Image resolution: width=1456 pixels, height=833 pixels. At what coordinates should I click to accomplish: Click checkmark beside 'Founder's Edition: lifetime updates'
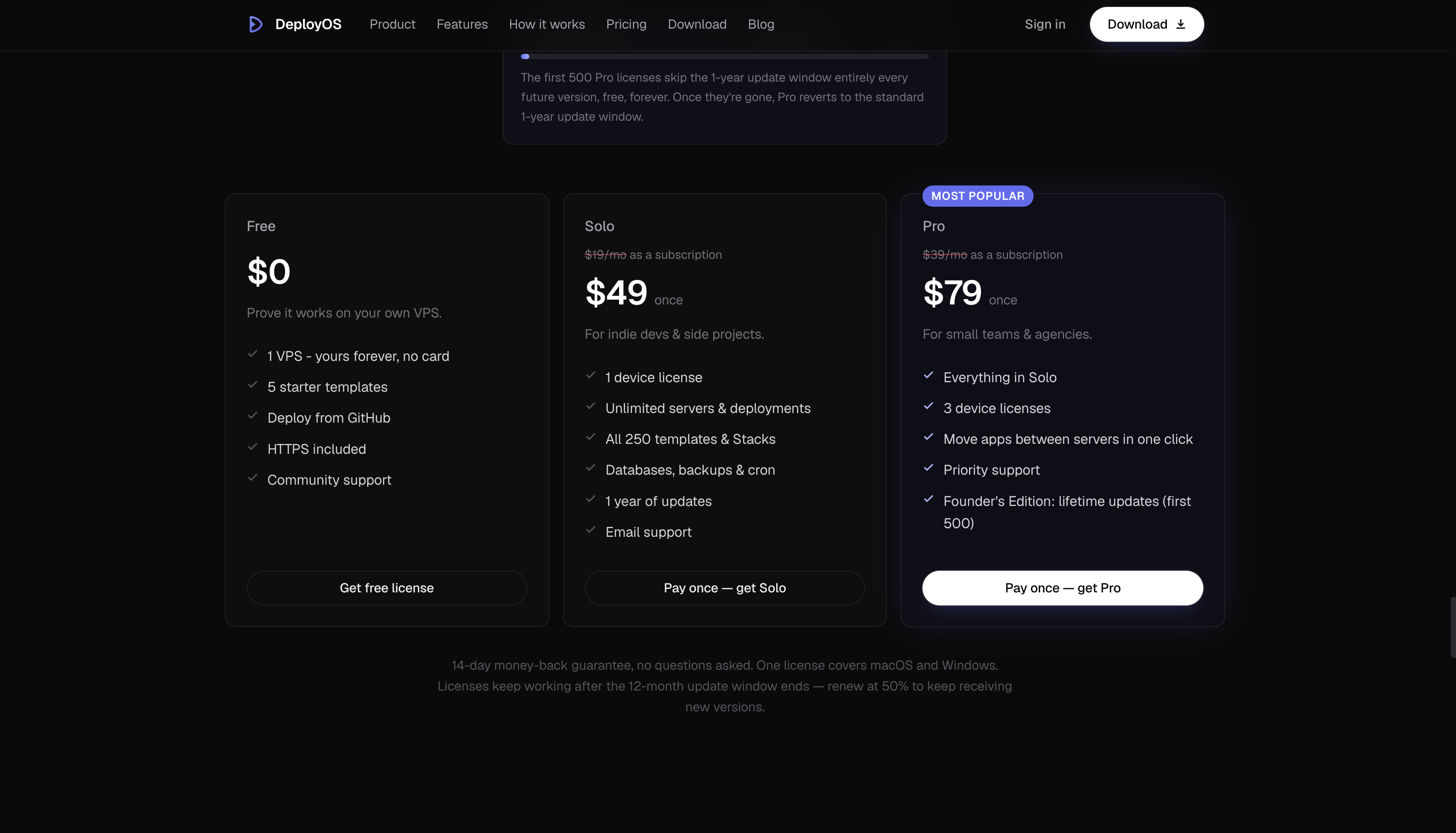[x=929, y=499]
